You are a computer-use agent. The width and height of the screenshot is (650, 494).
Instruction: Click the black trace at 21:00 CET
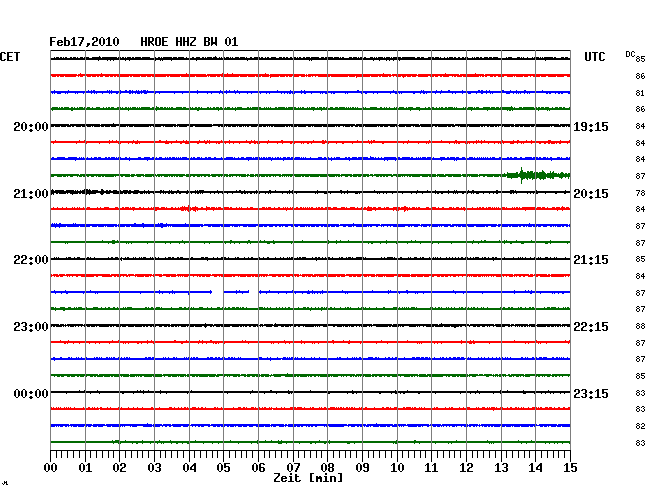(310, 192)
